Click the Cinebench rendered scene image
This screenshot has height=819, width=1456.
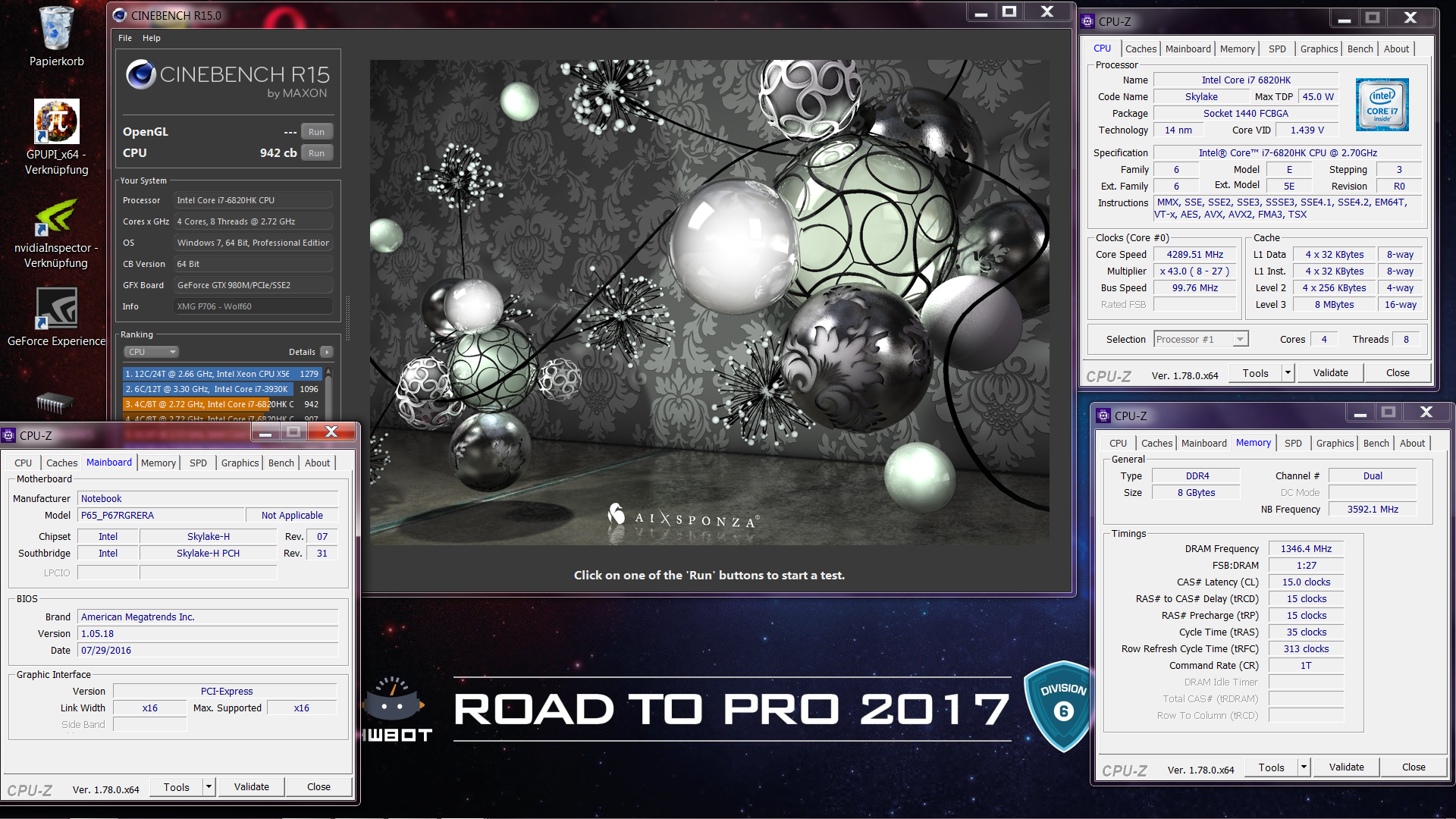(x=709, y=302)
